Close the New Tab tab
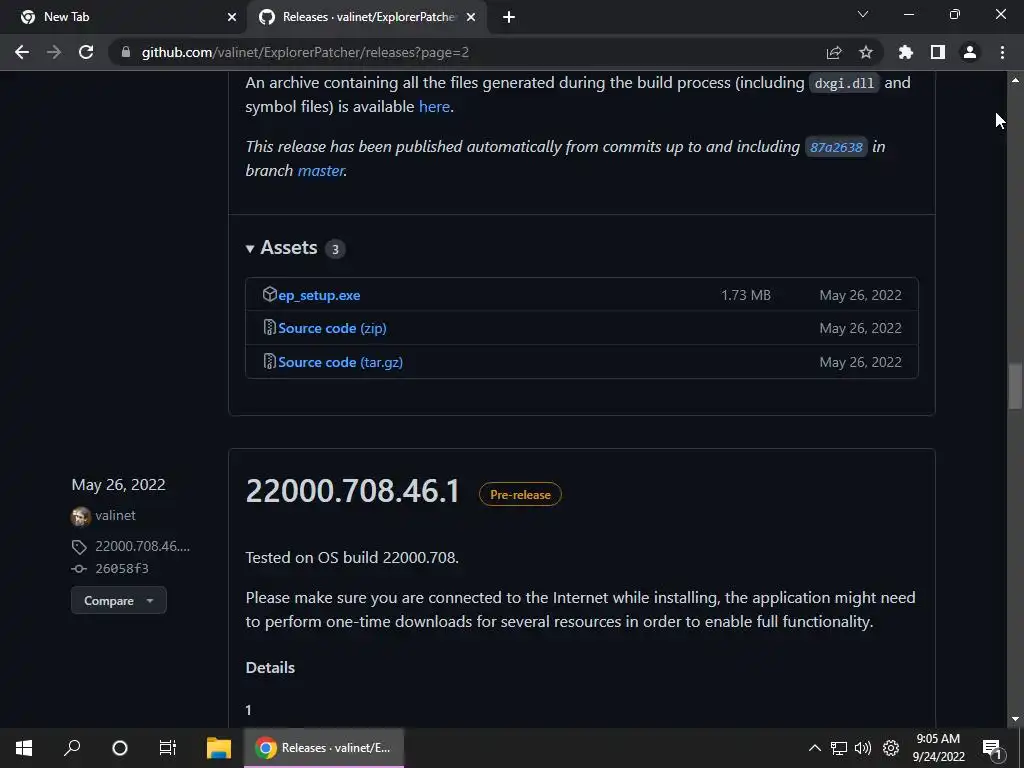Image resolution: width=1024 pixels, height=768 pixels. (232, 17)
